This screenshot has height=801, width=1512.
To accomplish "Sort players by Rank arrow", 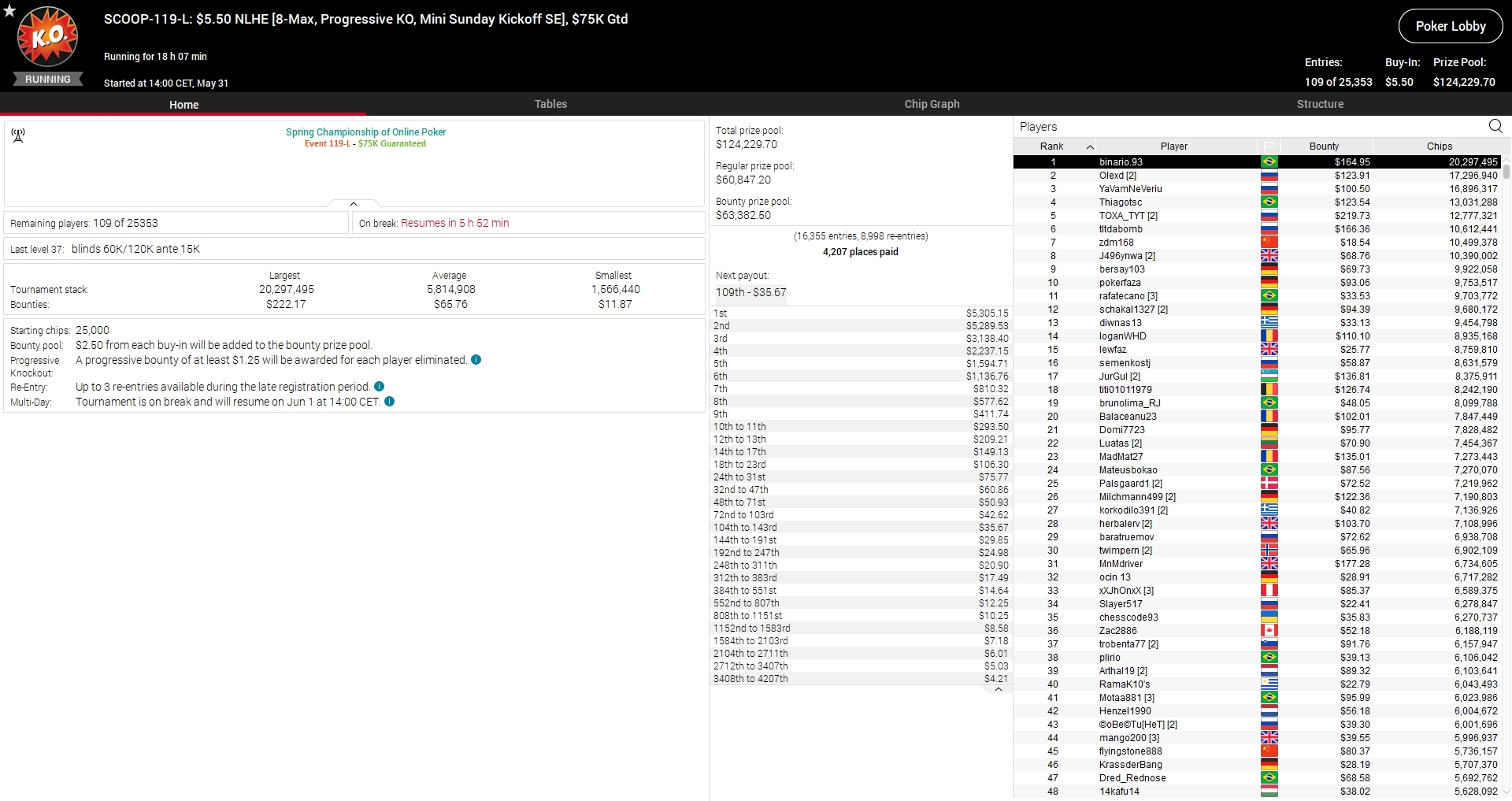I will (x=1090, y=147).
